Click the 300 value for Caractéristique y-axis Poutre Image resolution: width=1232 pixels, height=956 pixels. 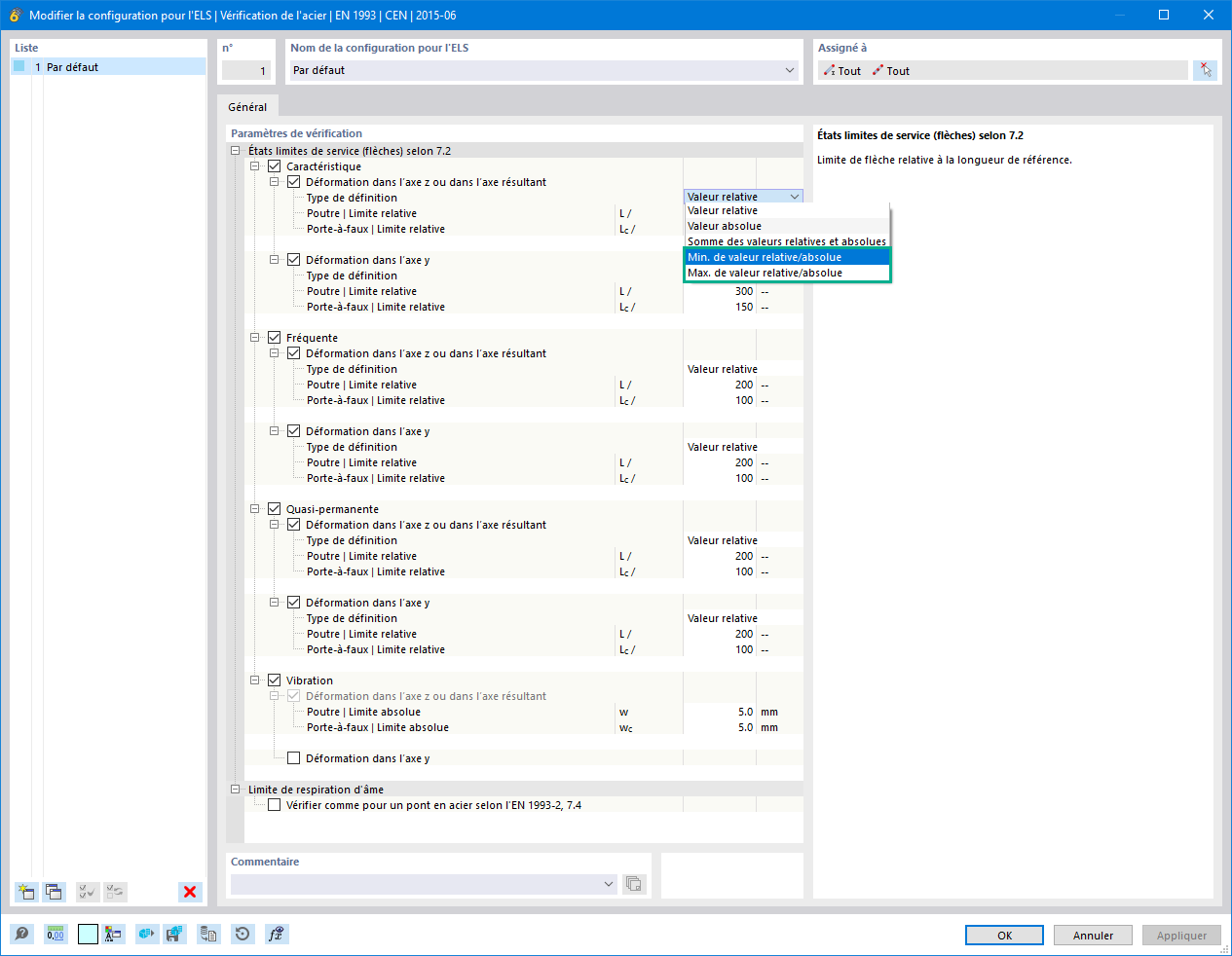click(x=720, y=291)
